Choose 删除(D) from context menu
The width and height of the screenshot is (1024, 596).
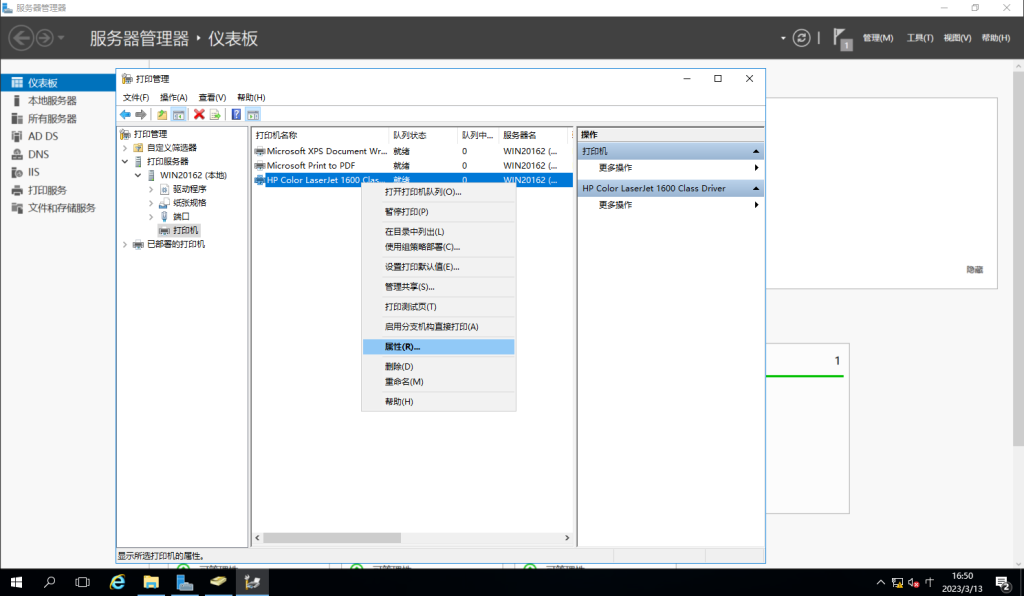(439, 367)
